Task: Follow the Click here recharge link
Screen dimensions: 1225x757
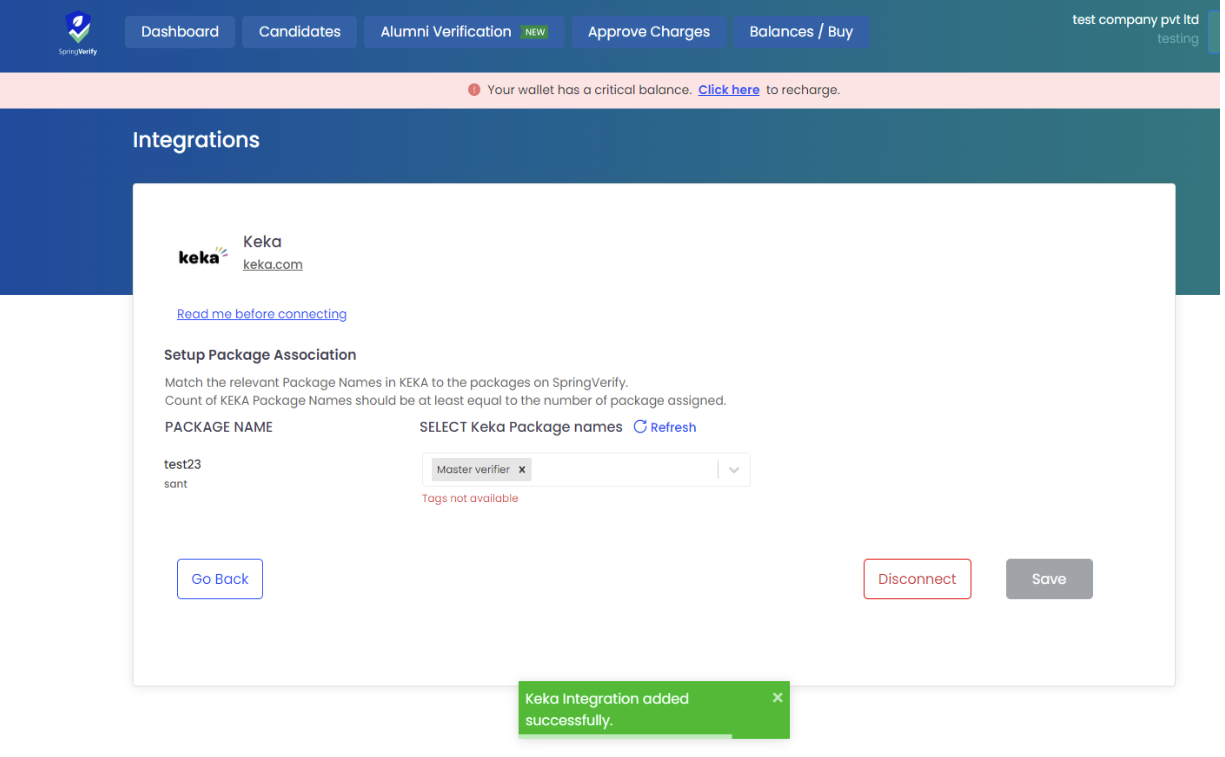Action: tap(728, 90)
